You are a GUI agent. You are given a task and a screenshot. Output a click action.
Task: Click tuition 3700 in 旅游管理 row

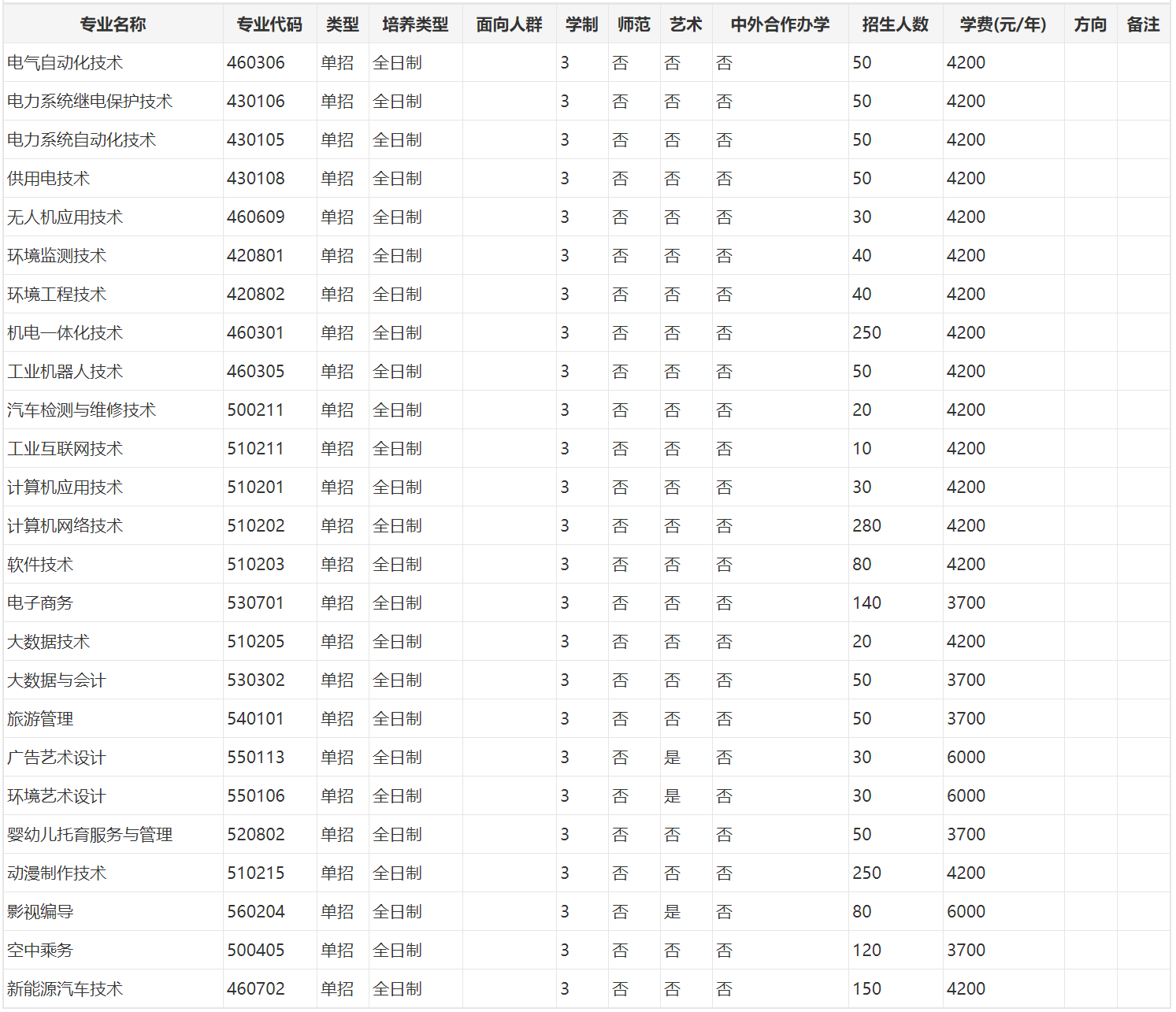[x=966, y=718]
